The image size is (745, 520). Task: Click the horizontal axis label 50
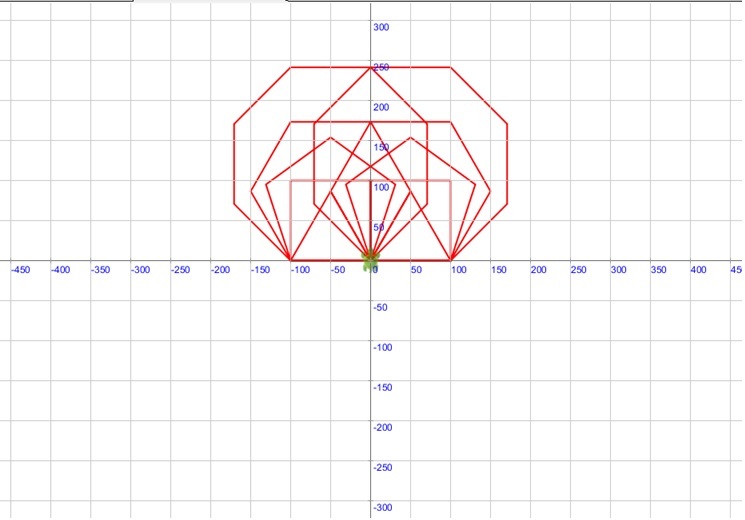(416, 270)
